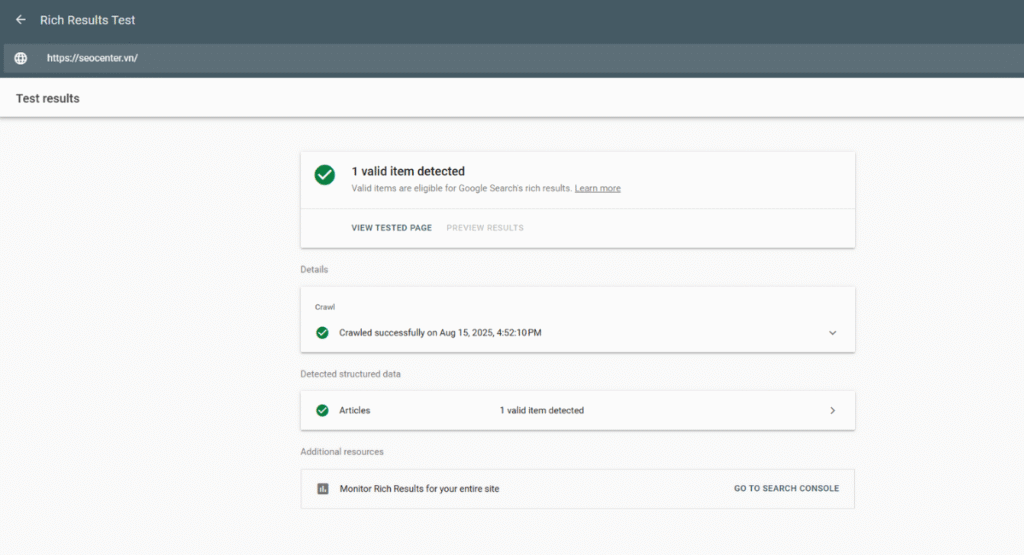Open Articles details with right chevron
Viewport: 1024px width, 555px height.
[x=832, y=410]
